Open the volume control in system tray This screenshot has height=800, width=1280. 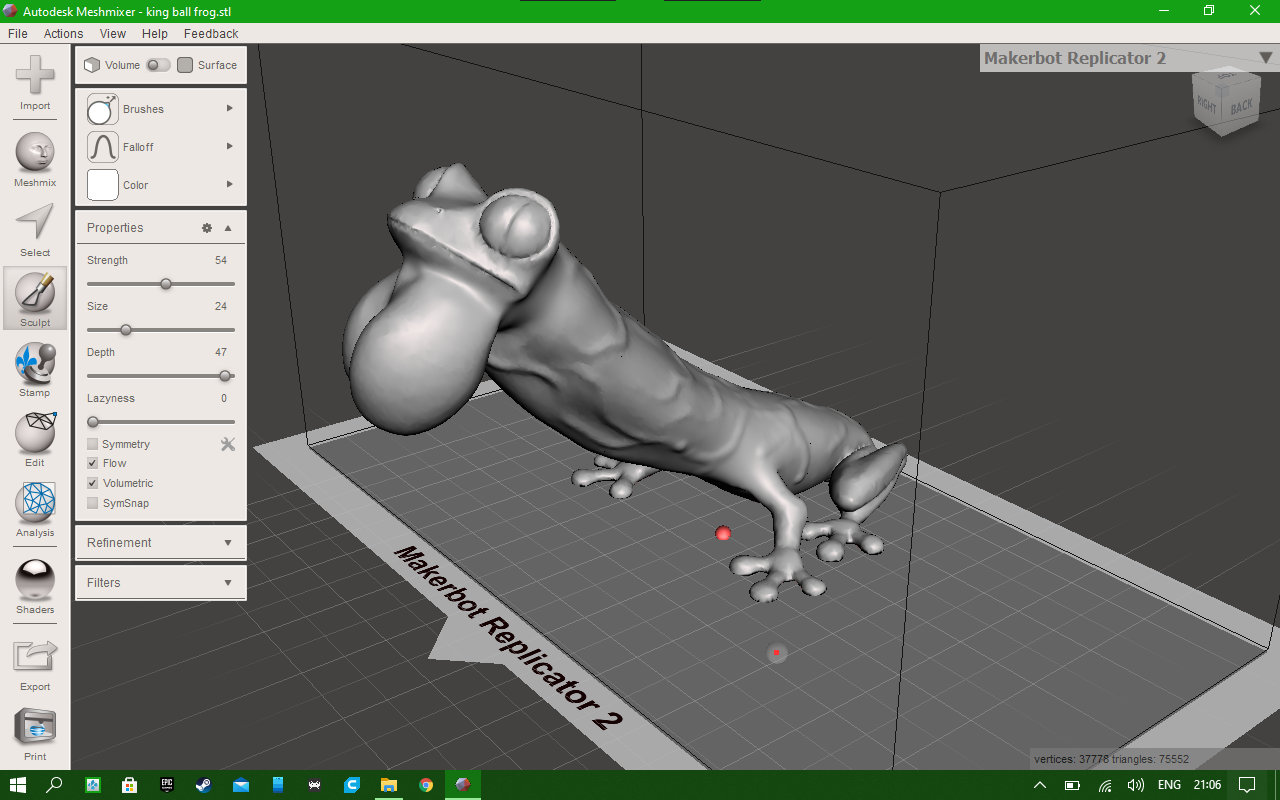tap(1136, 785)
